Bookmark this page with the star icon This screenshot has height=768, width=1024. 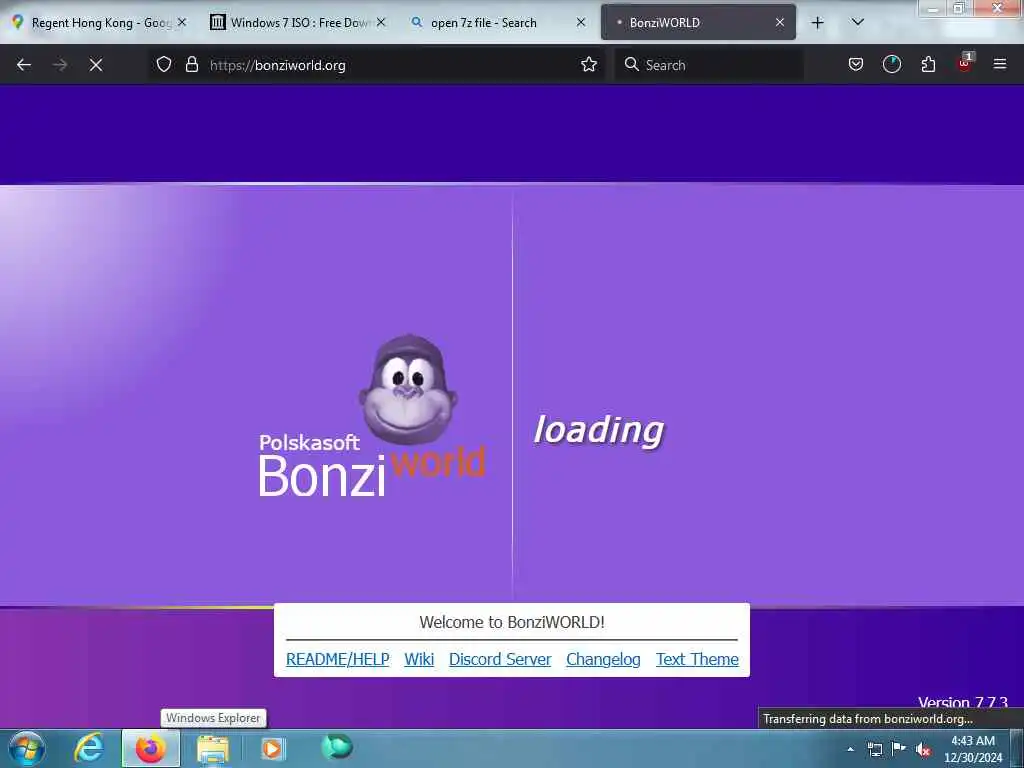pos(589,65)
